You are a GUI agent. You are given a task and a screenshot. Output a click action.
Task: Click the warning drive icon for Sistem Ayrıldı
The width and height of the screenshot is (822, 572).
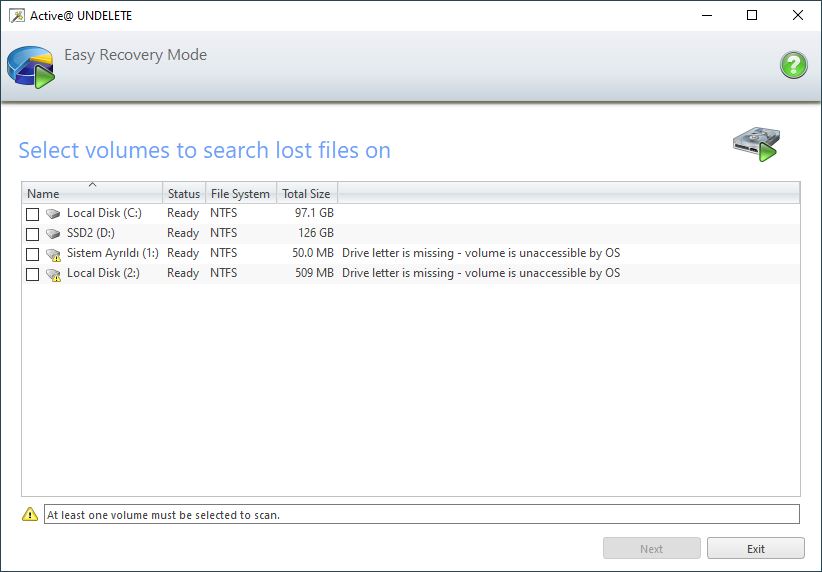[53, 254]
